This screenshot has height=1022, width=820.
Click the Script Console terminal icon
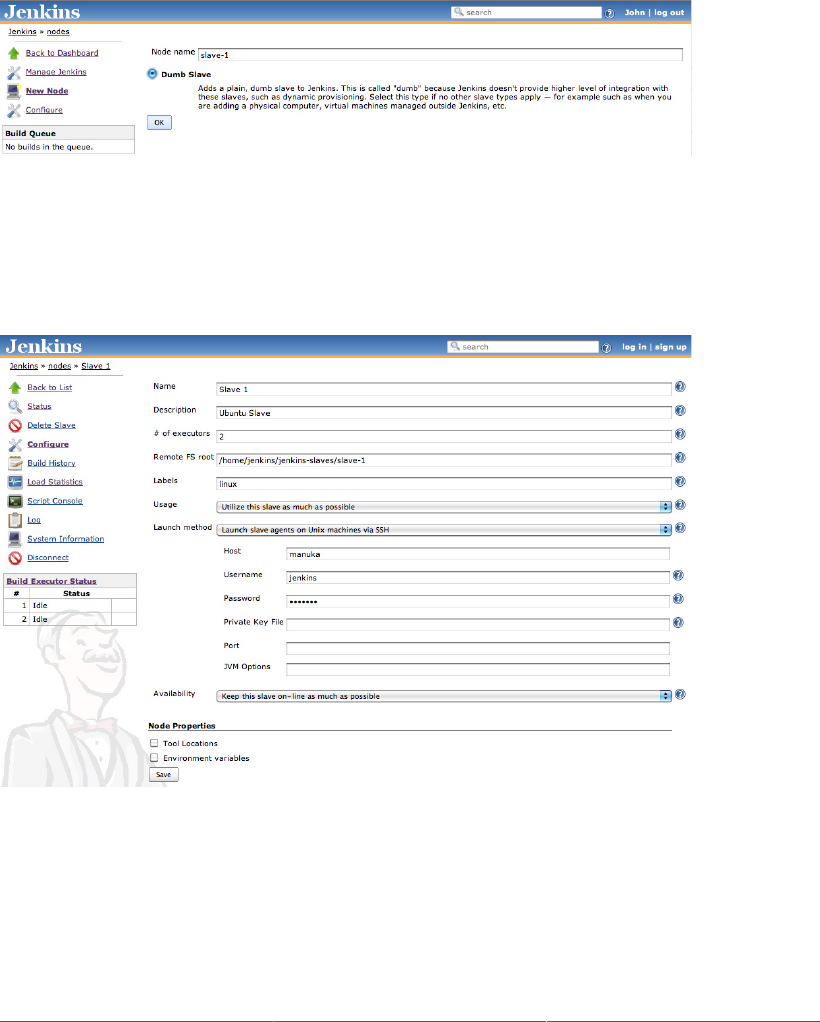point(15,501)
